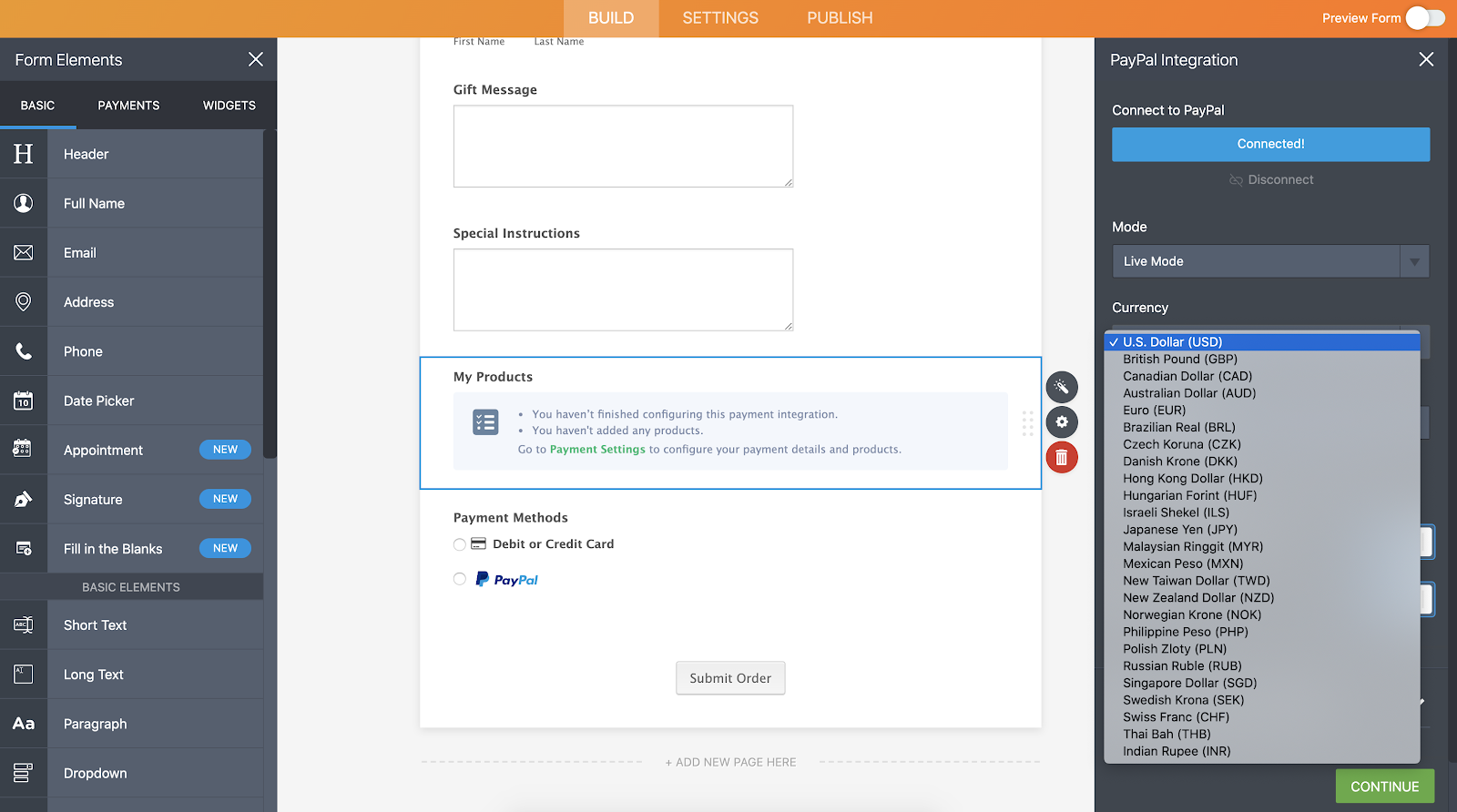Choose Brazilian Real (BRL) currency option
This screenshot has height=812, width=1457.
[x=1262, y=427]
